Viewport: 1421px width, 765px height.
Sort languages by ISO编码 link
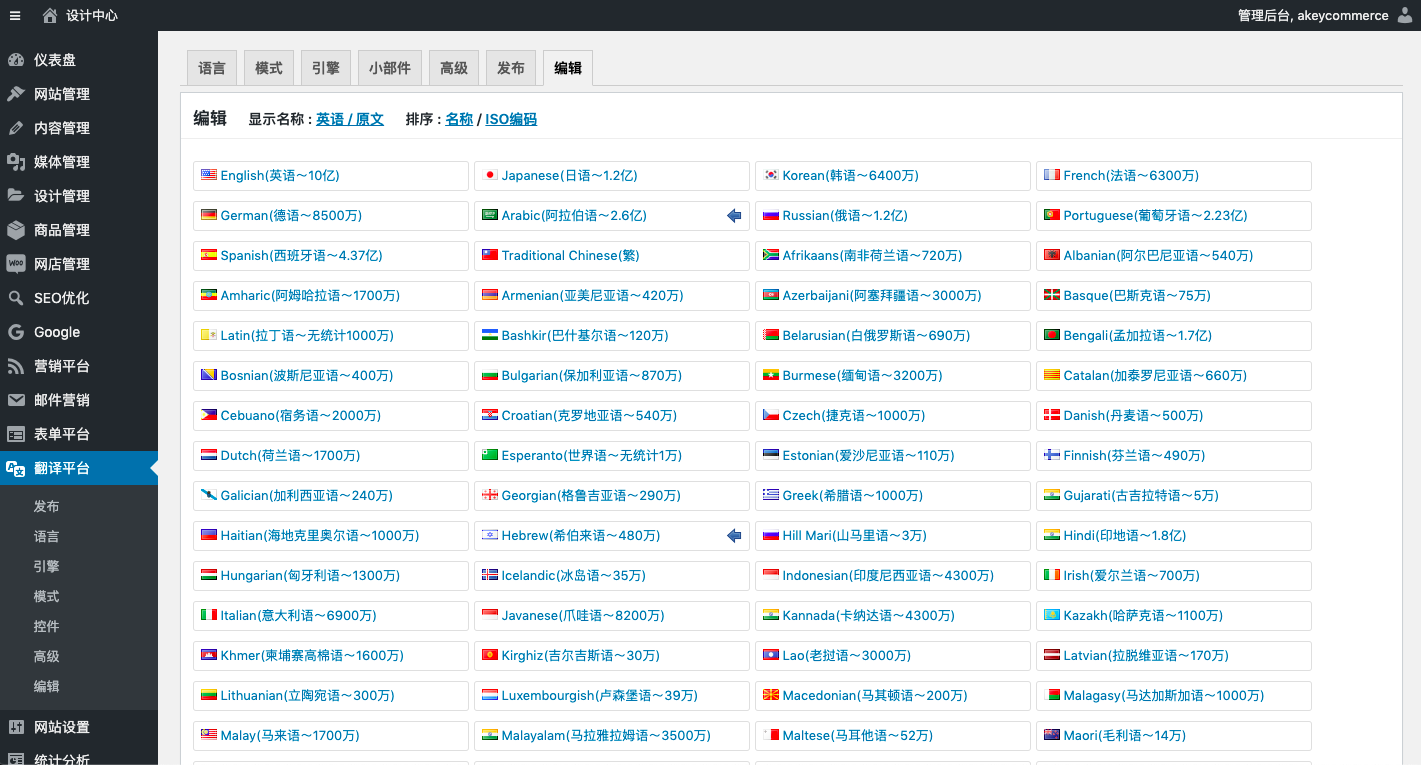pos(511,119)
